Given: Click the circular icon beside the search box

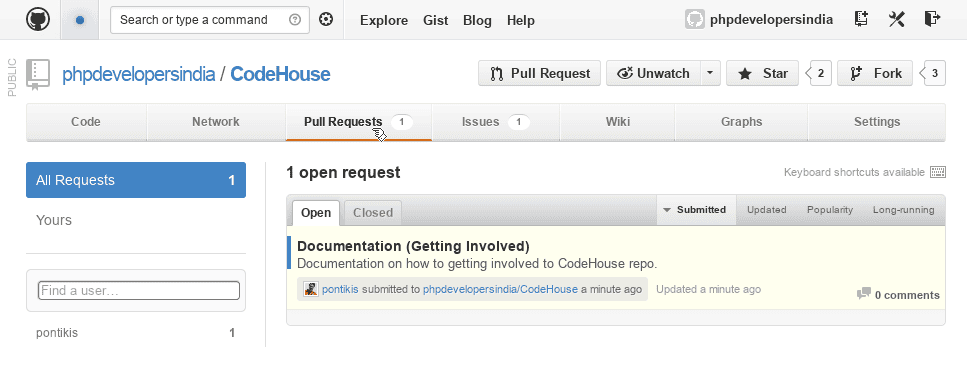Looking at the screenshot, I should click(326, 20).
